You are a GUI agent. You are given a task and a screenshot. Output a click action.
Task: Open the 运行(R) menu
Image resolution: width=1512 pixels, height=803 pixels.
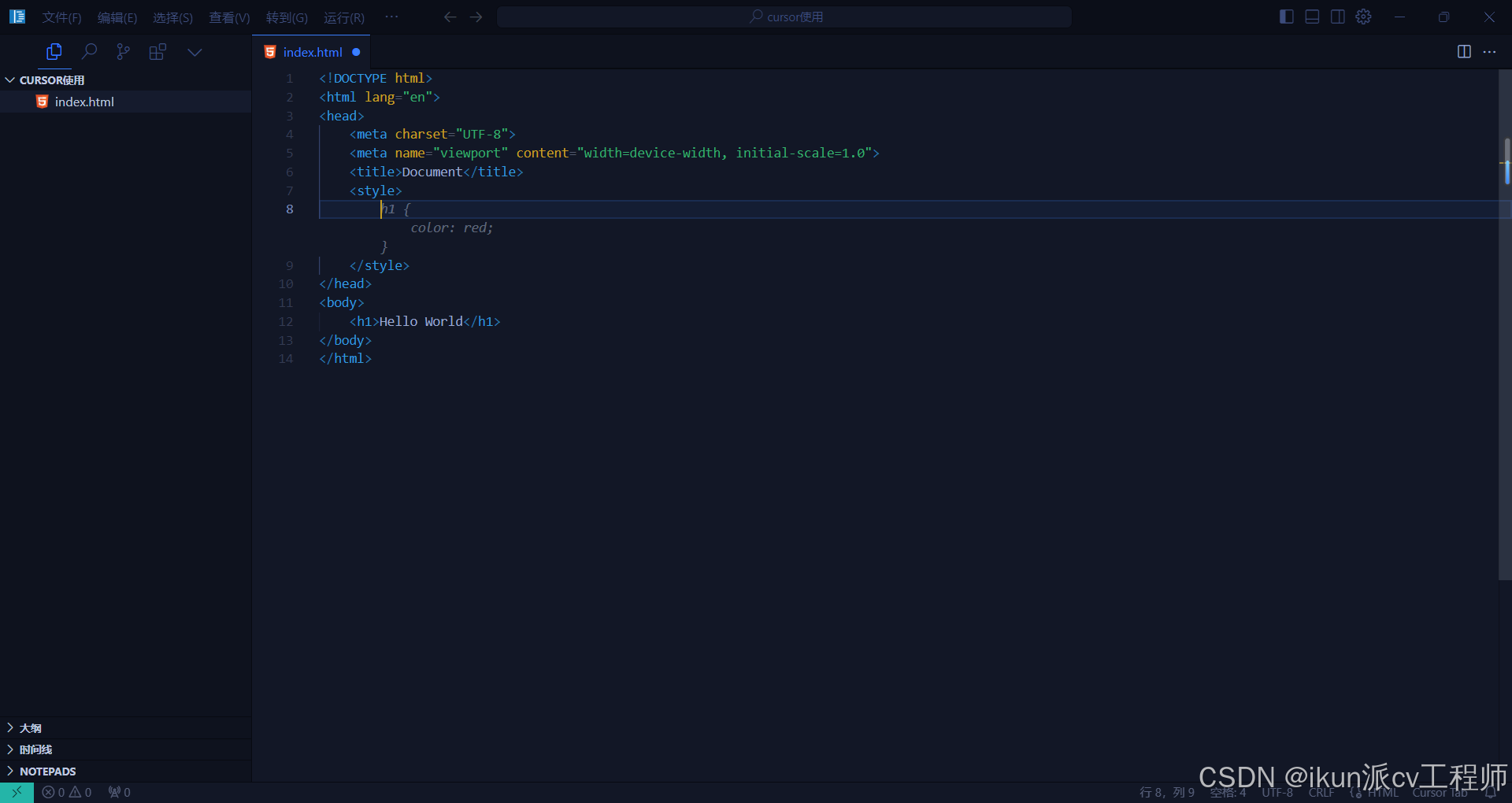tap(344, 17)
